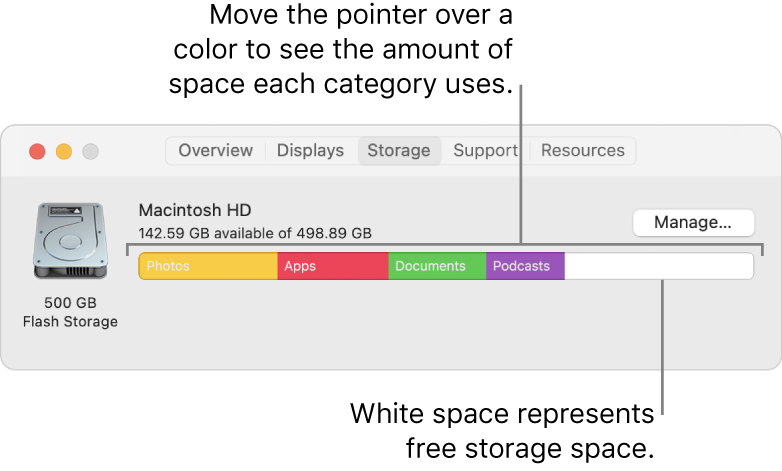The image size is (782, 471).
Task: Choose the purple Podcasts storage segment
Action: click(525, 266)
